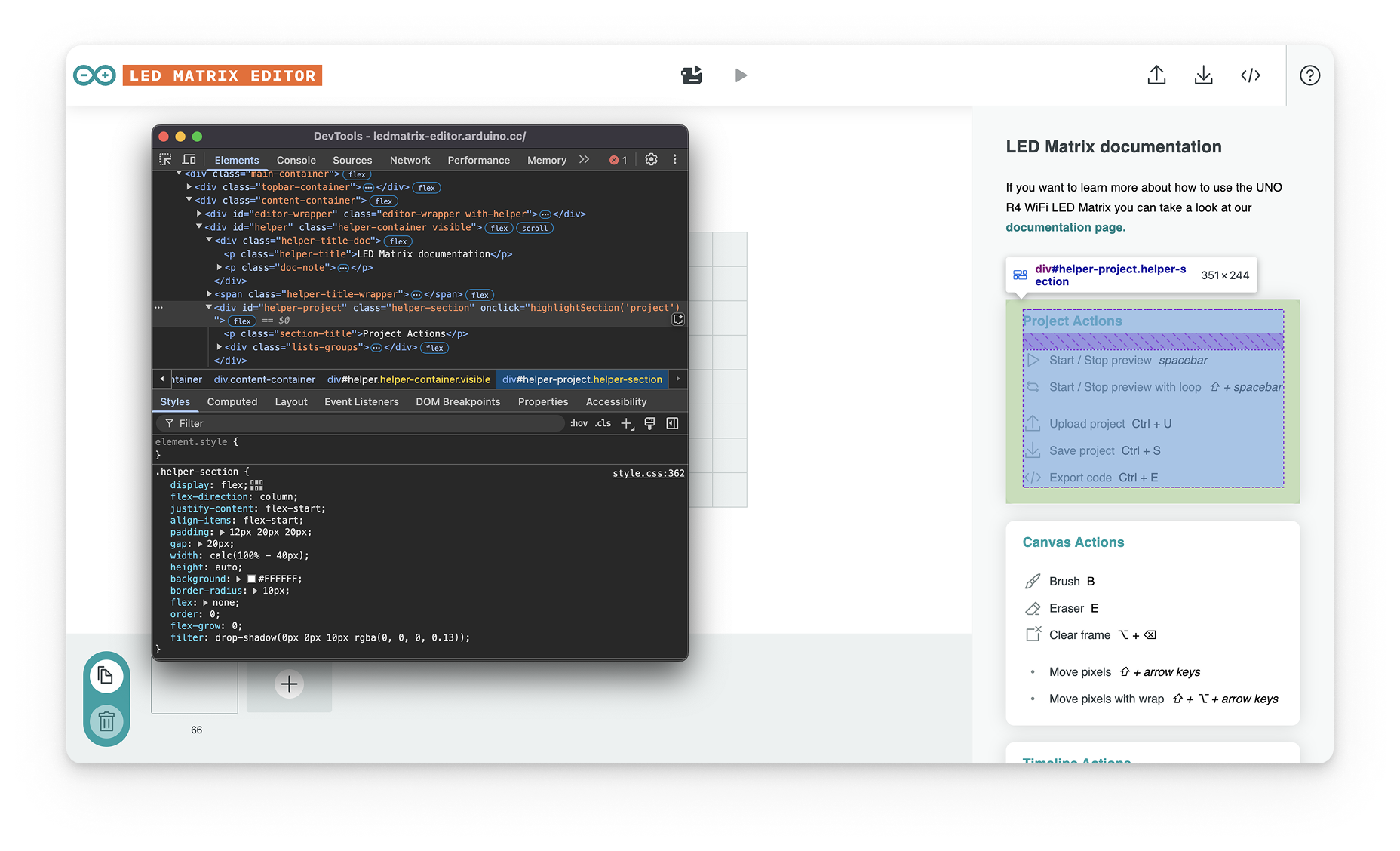Open DevTools settings gear
The height and width of the screenshot is (851, 1400).
[652, 160]
